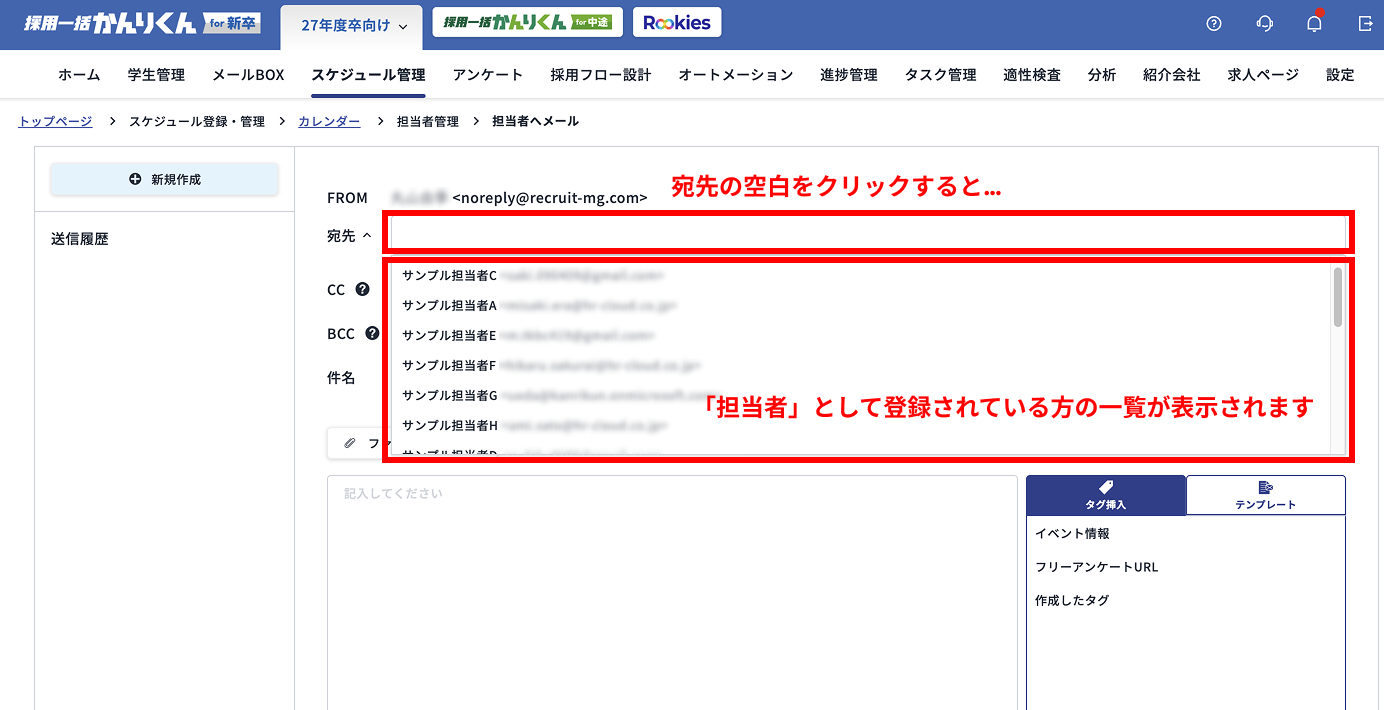Click the 宛先 recipient input field
The height and width of the screenshot is (710, 1384).
[866, 233]
